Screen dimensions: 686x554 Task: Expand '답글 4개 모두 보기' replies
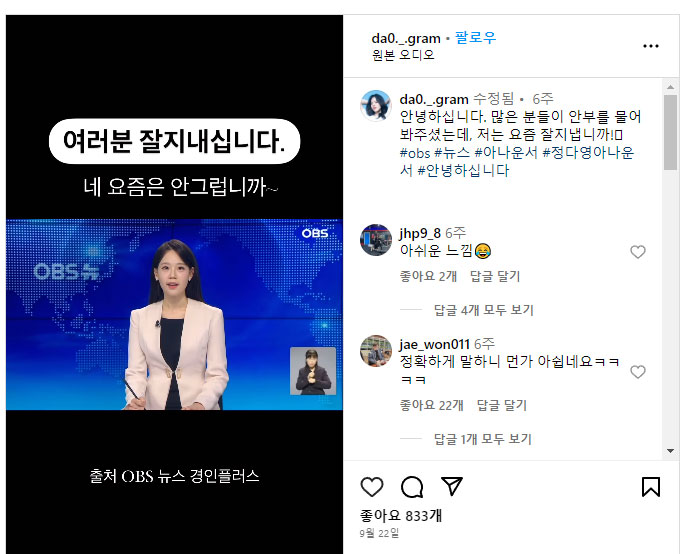(483, 310)
